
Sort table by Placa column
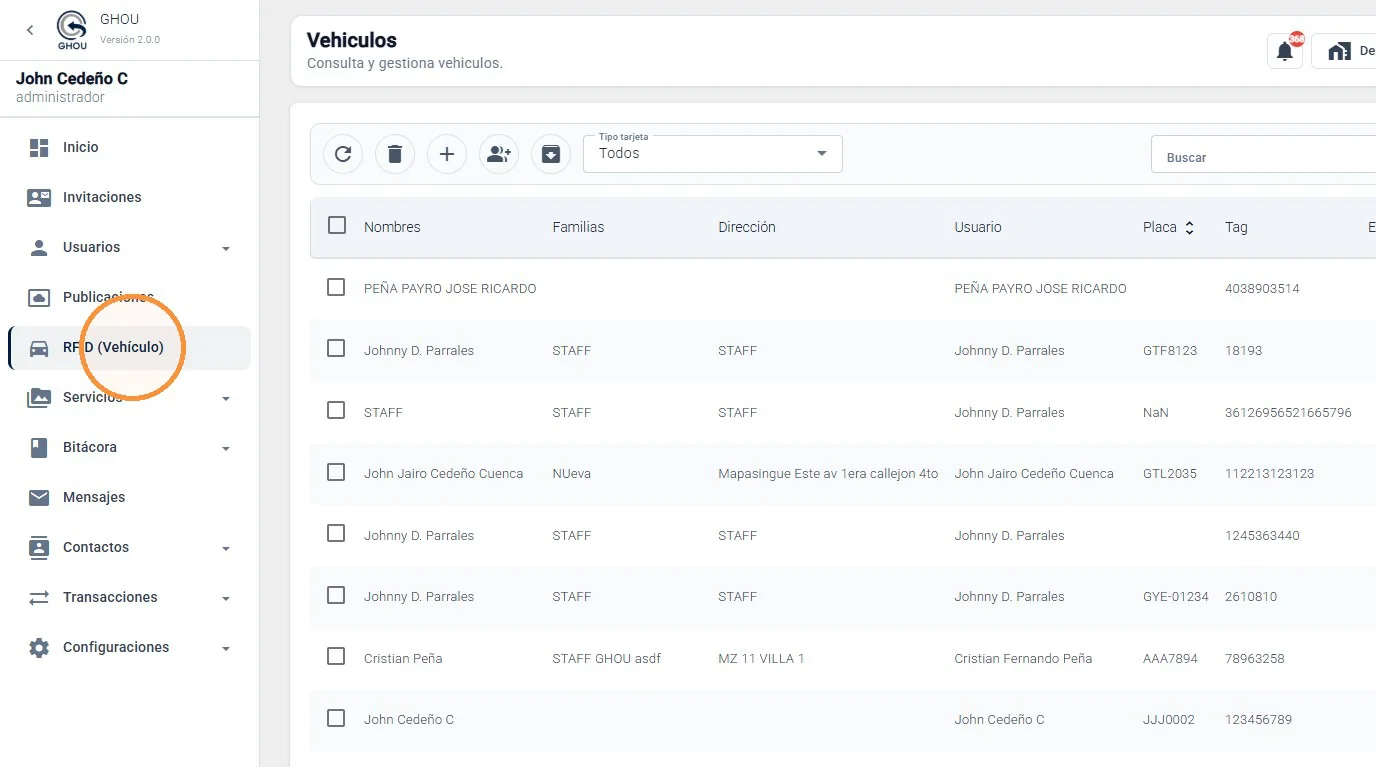(x=1169, y=227)
